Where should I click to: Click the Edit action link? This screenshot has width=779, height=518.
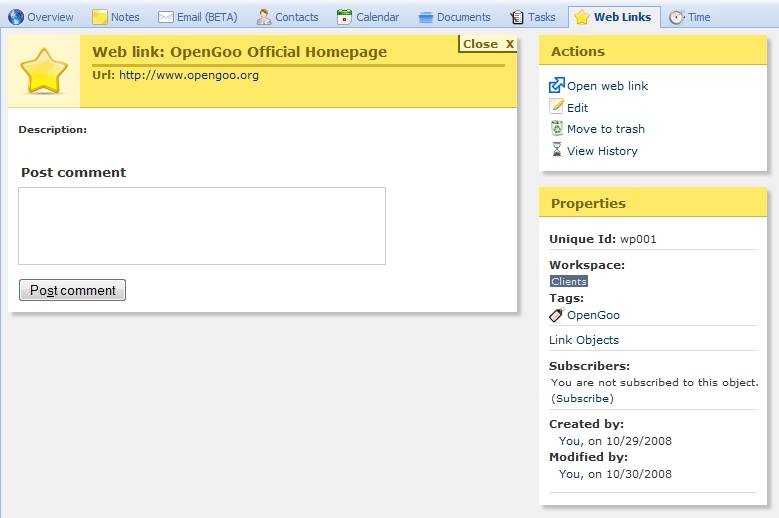click(x=577, y=108)
